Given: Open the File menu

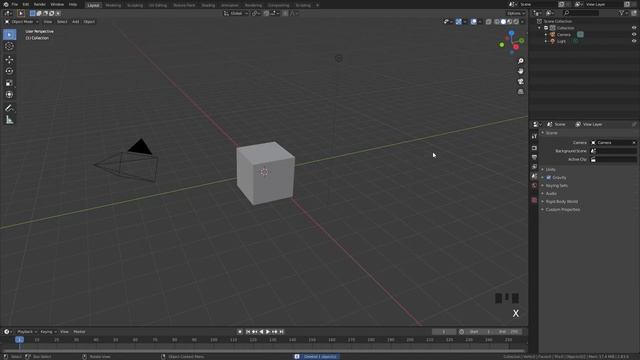Looking at the screenshot, I should [15, 4].
